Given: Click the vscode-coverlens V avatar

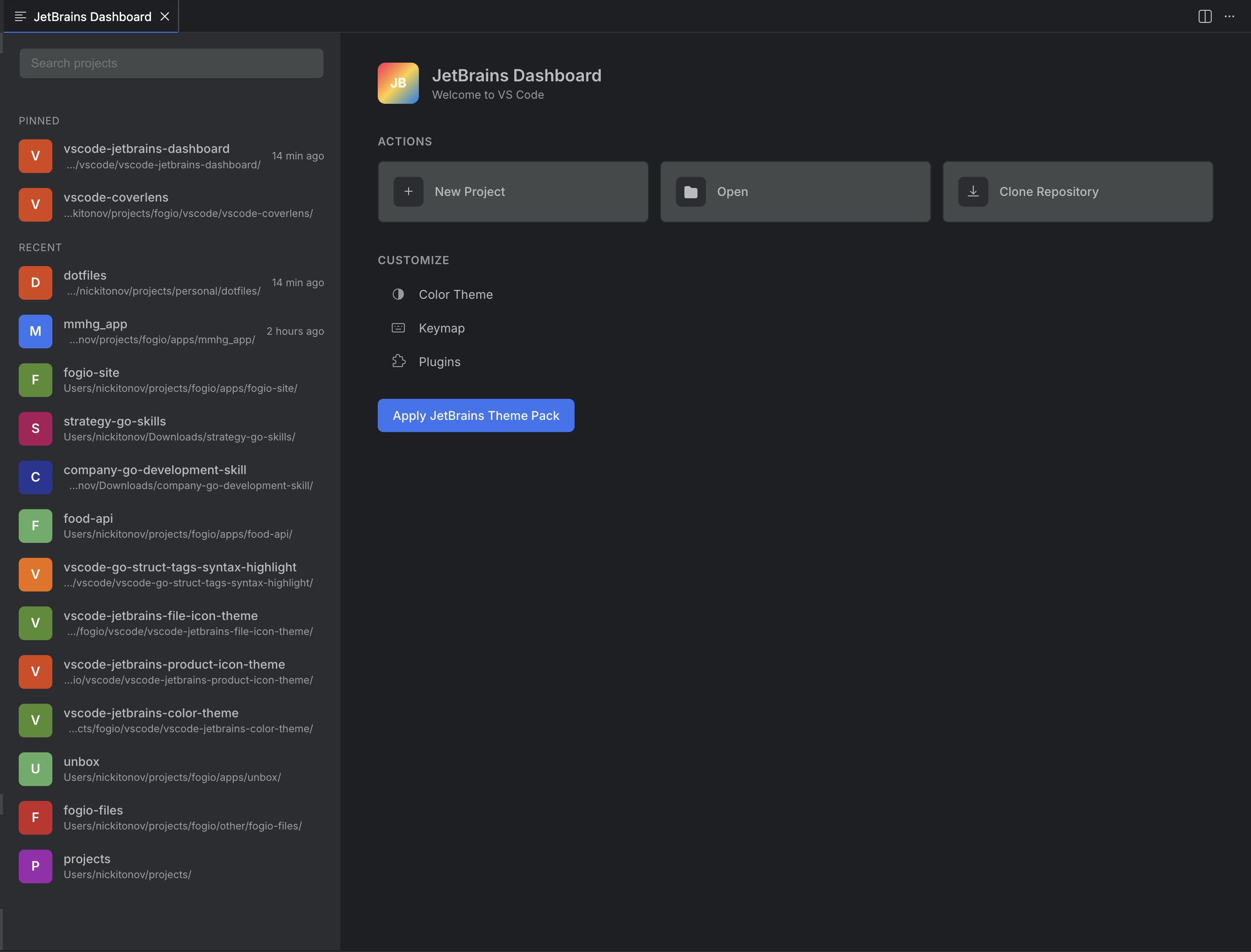Looking at the screenshot, I should pos(35,204).
